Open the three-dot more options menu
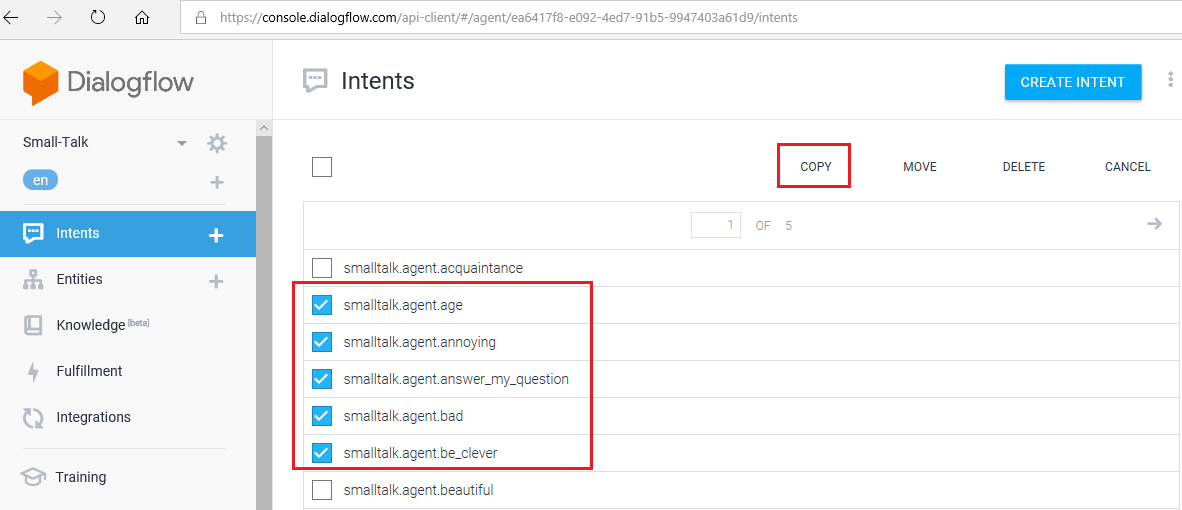The width and height of the screenshot is (1182, 510). pos(1170,82)
